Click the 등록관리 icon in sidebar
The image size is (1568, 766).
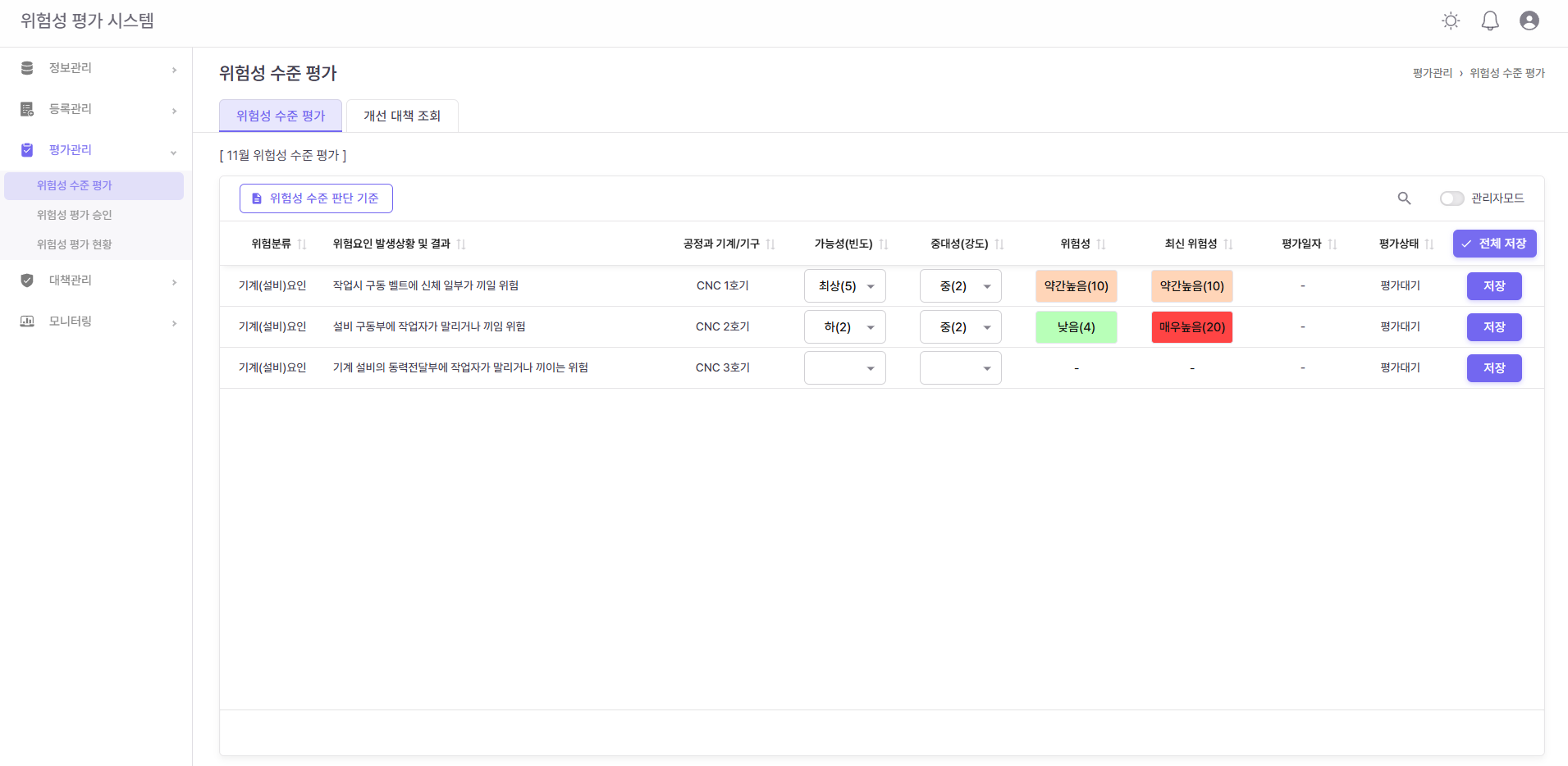click(x=27, y=109)
